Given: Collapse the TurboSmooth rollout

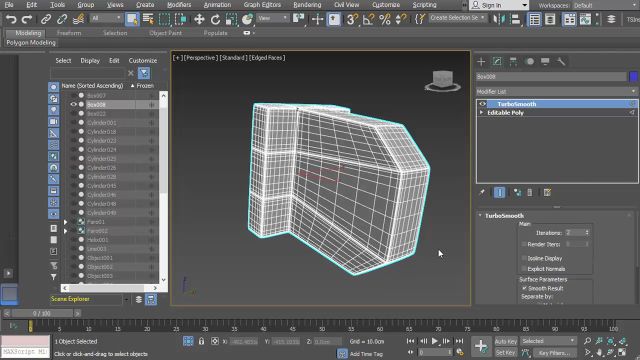Looking at the screenshot, I should click(x=480, y=216).
